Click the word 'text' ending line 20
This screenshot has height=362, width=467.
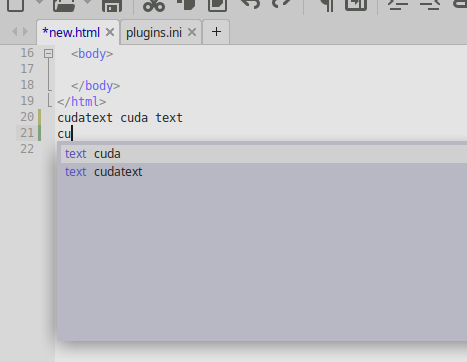(x=169, y=118)
